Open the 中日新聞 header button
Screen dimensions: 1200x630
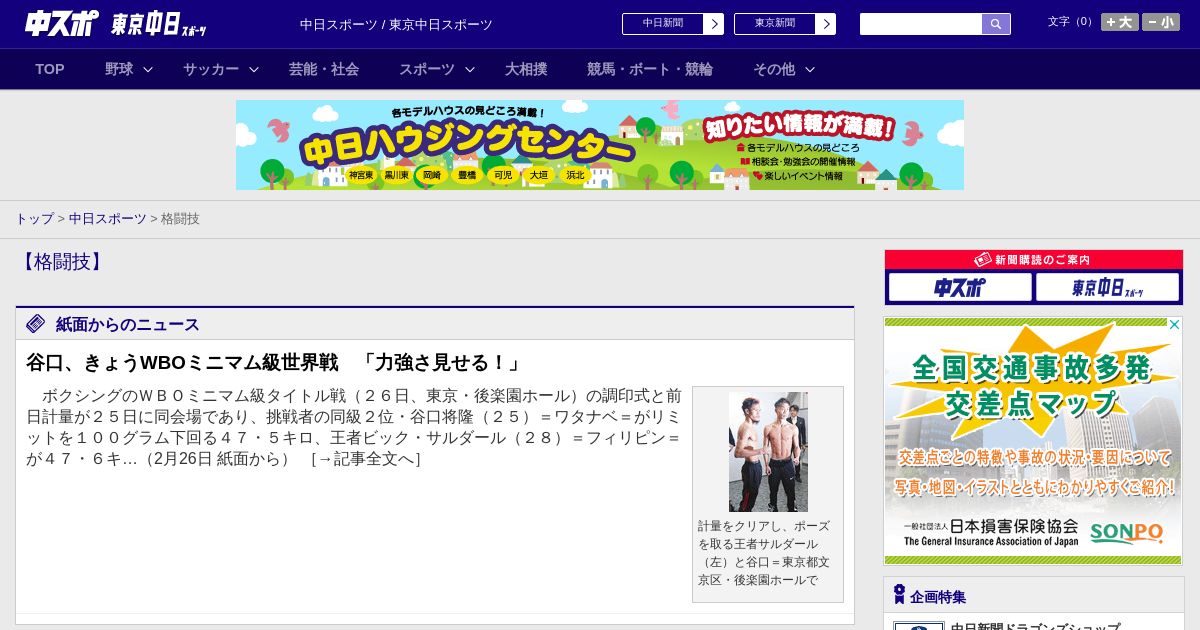tap(662, 24)
